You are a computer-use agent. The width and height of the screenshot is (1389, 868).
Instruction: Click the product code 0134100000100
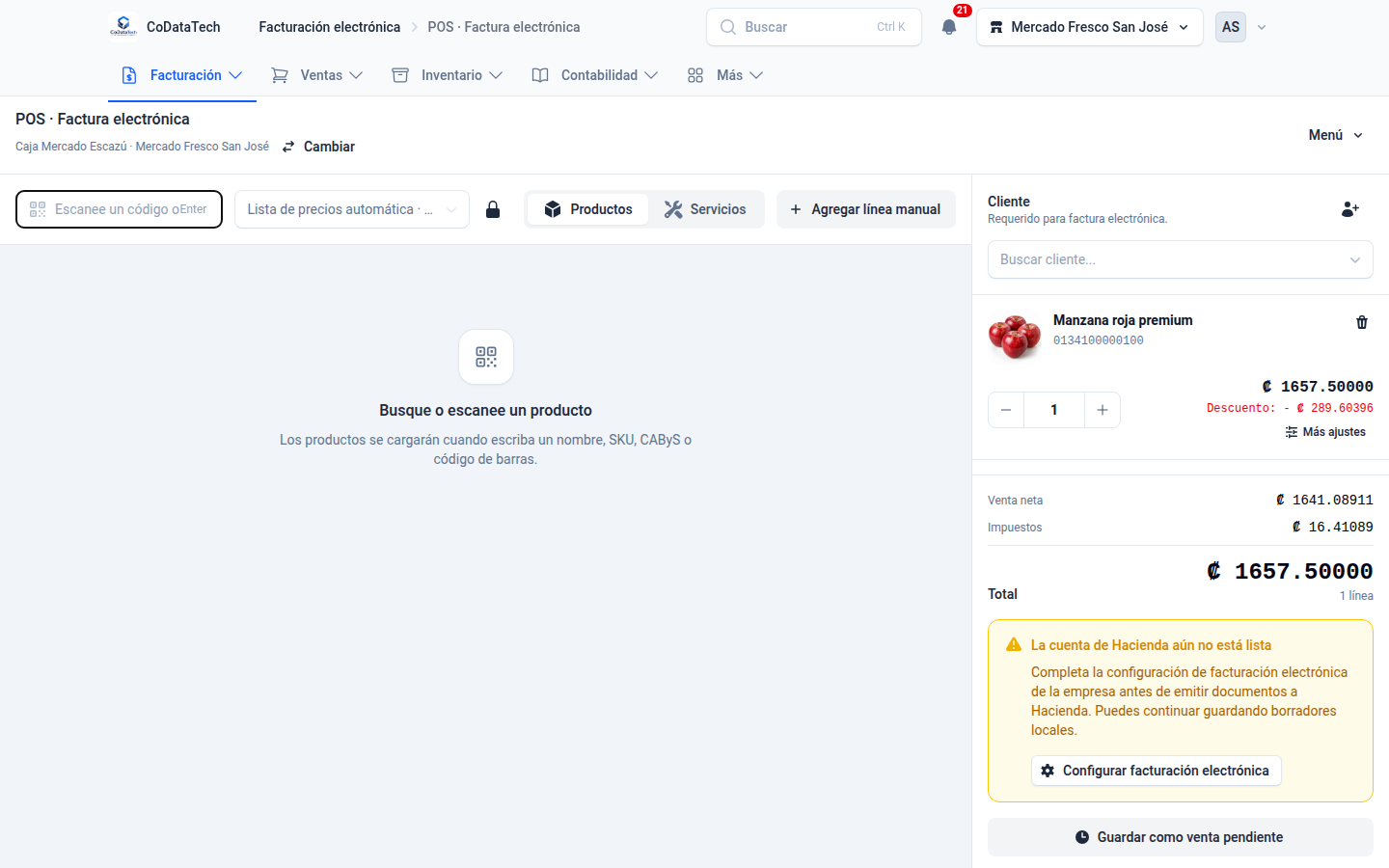[x=1099, y=340]
